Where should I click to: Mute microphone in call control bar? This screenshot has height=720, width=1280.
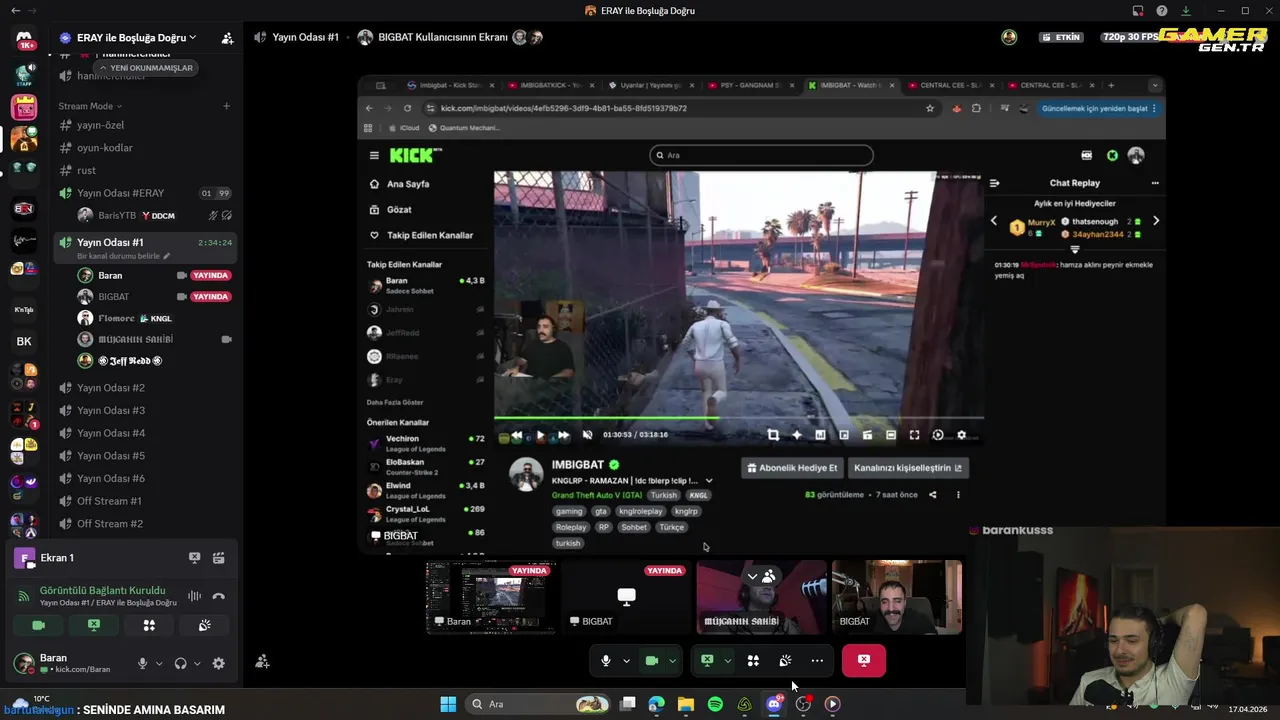coord(606,660)
